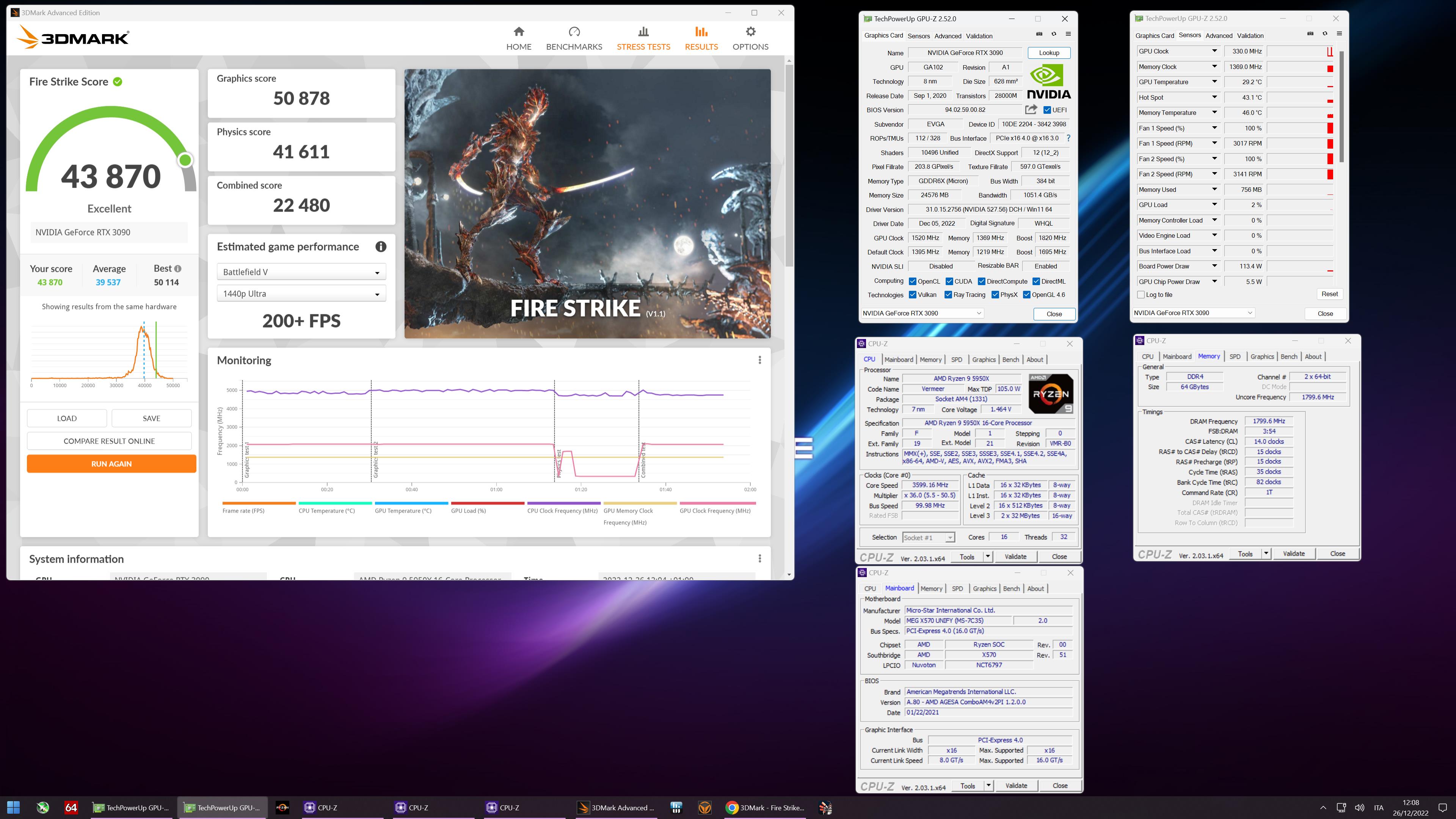The width and height of the screenshot is (1456, 819).
Task: Click AIDA64 taskbar icon labeled 64
Action: [x=71, y=807]
